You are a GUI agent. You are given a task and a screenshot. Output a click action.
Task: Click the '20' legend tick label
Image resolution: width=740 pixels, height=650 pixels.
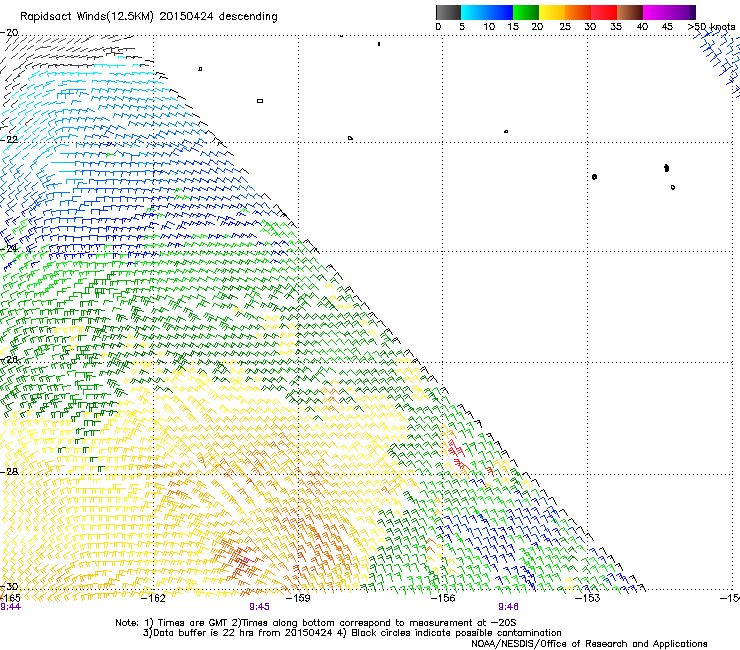click(537, 27)
